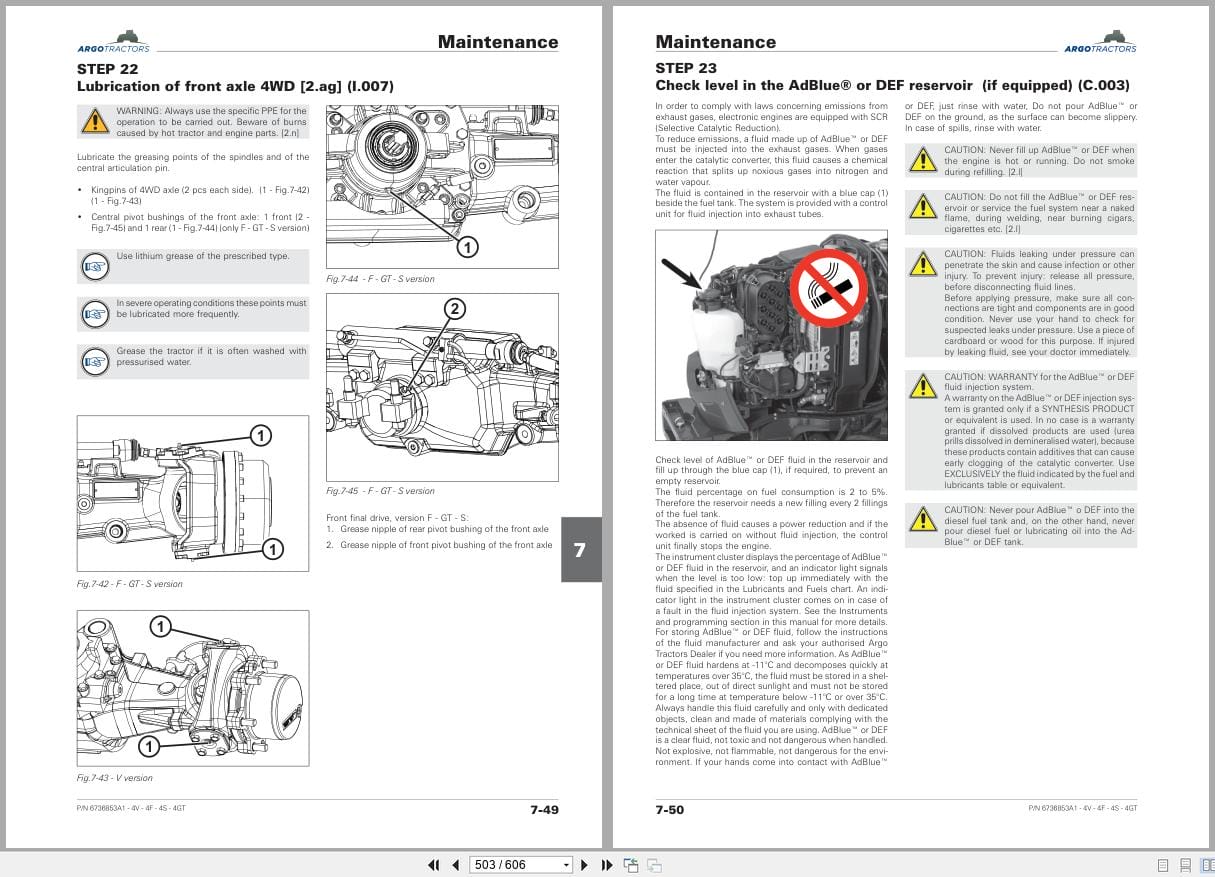Toggle the facing-pages book view mode
The height and width of the screenshot is (877, 1215).
[1207, 864]
